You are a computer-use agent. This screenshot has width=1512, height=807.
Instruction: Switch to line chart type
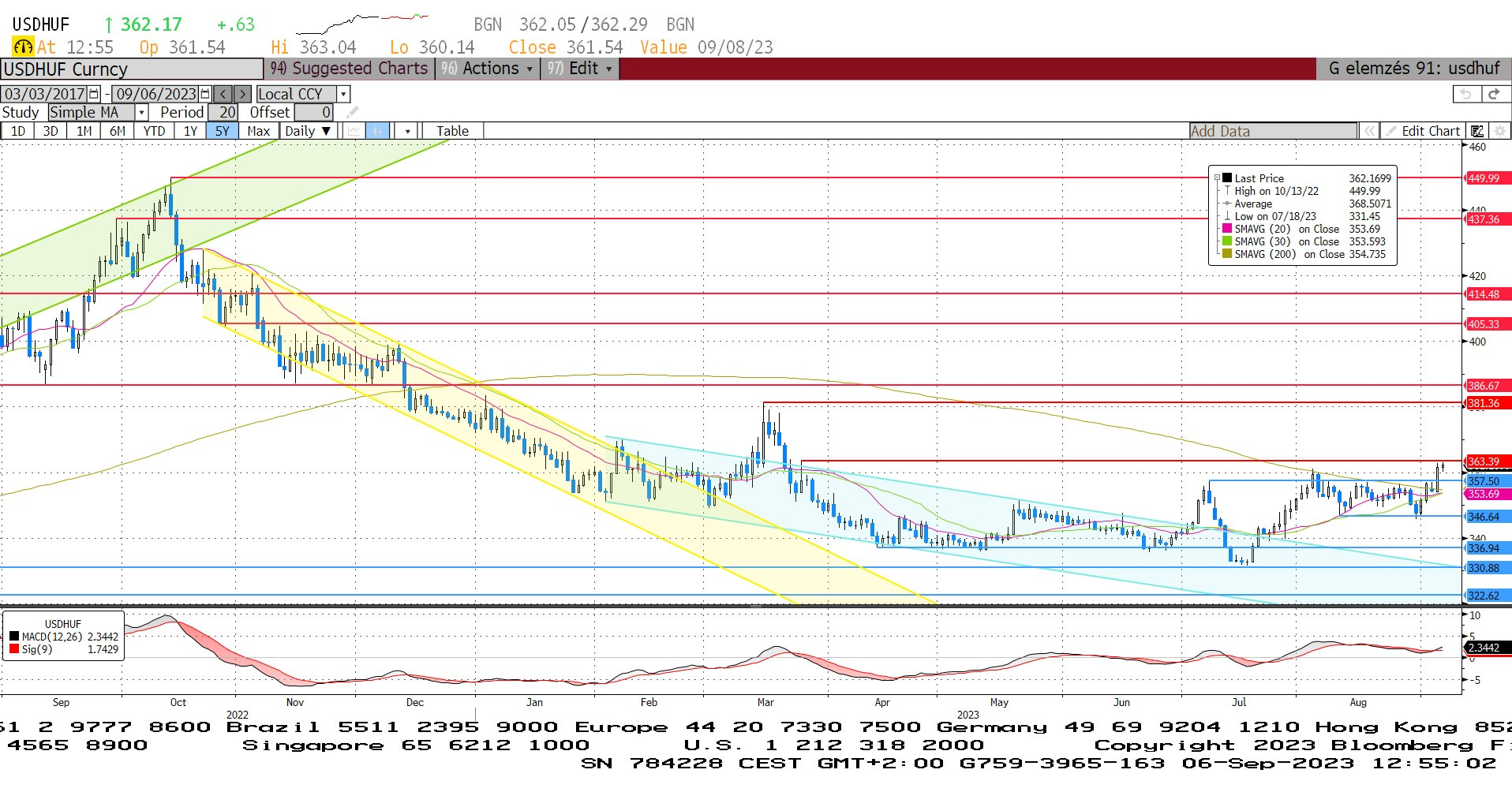tap(354, 131)
